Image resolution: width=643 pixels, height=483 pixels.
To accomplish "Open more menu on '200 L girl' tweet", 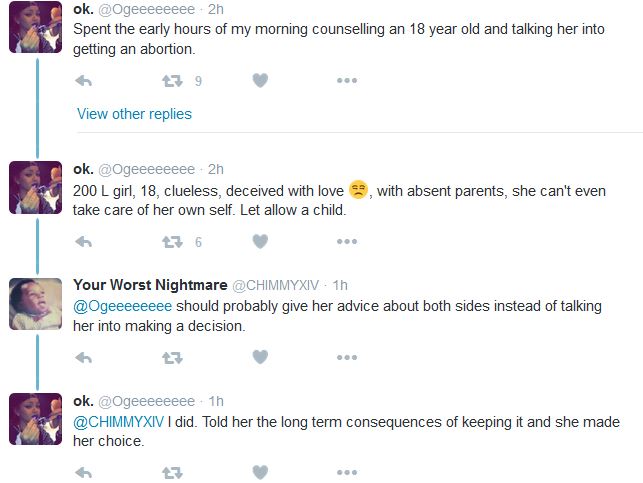I will coord(347,241).
